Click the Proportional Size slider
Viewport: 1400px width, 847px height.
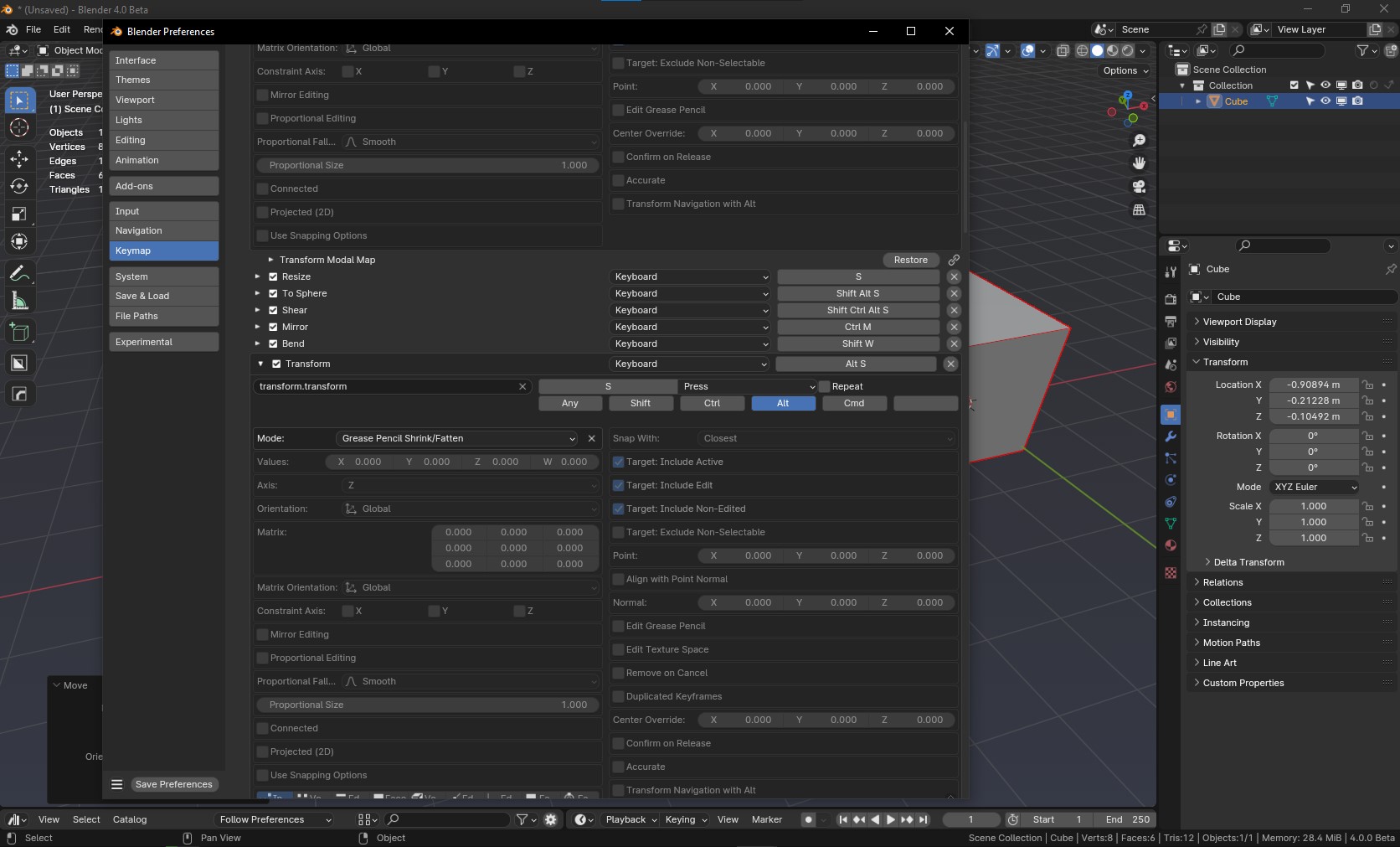coord(427,705)
